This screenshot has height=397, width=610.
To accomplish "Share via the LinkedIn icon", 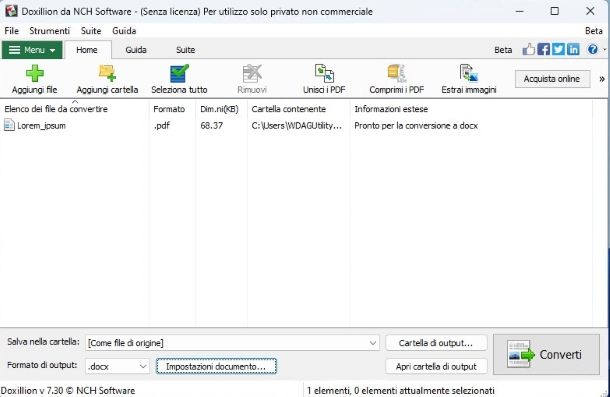I will (573, 49).
